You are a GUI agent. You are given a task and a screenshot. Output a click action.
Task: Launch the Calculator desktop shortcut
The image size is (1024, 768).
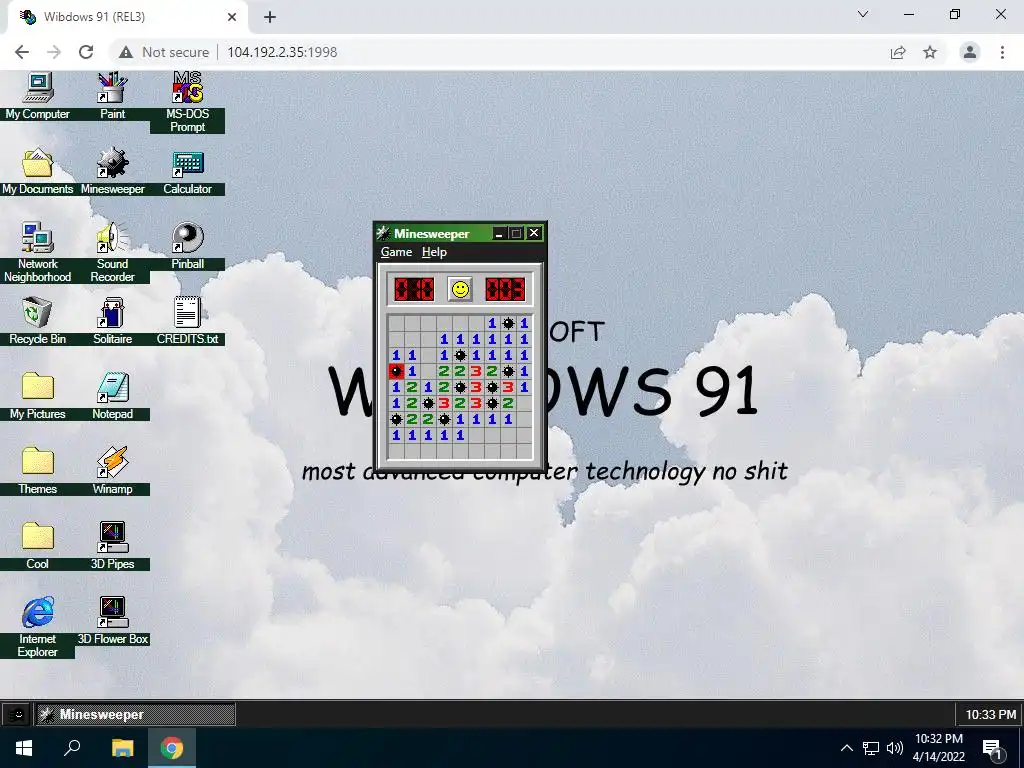coord(187,171)
